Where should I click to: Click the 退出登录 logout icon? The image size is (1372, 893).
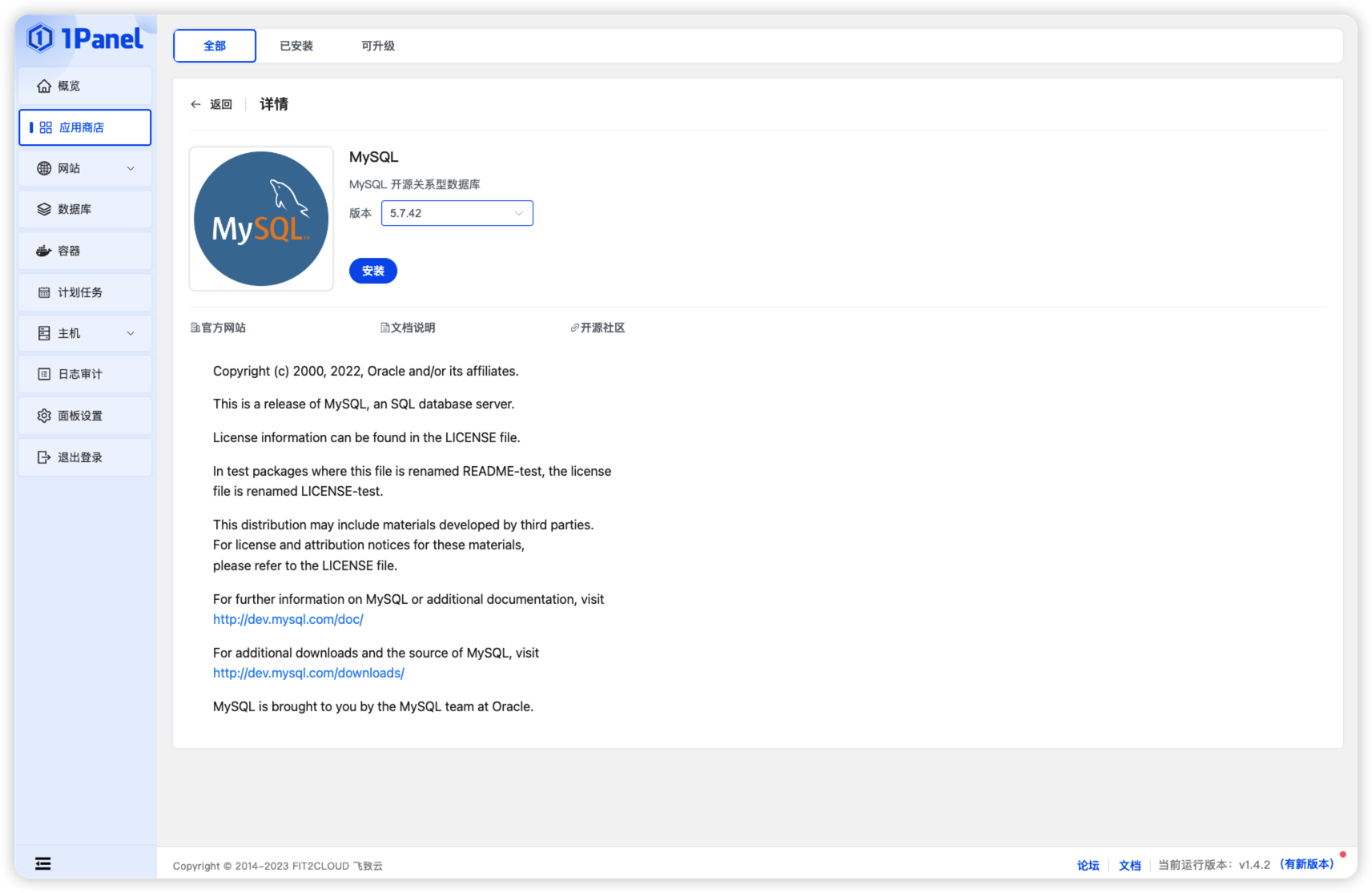coord(44,457)
